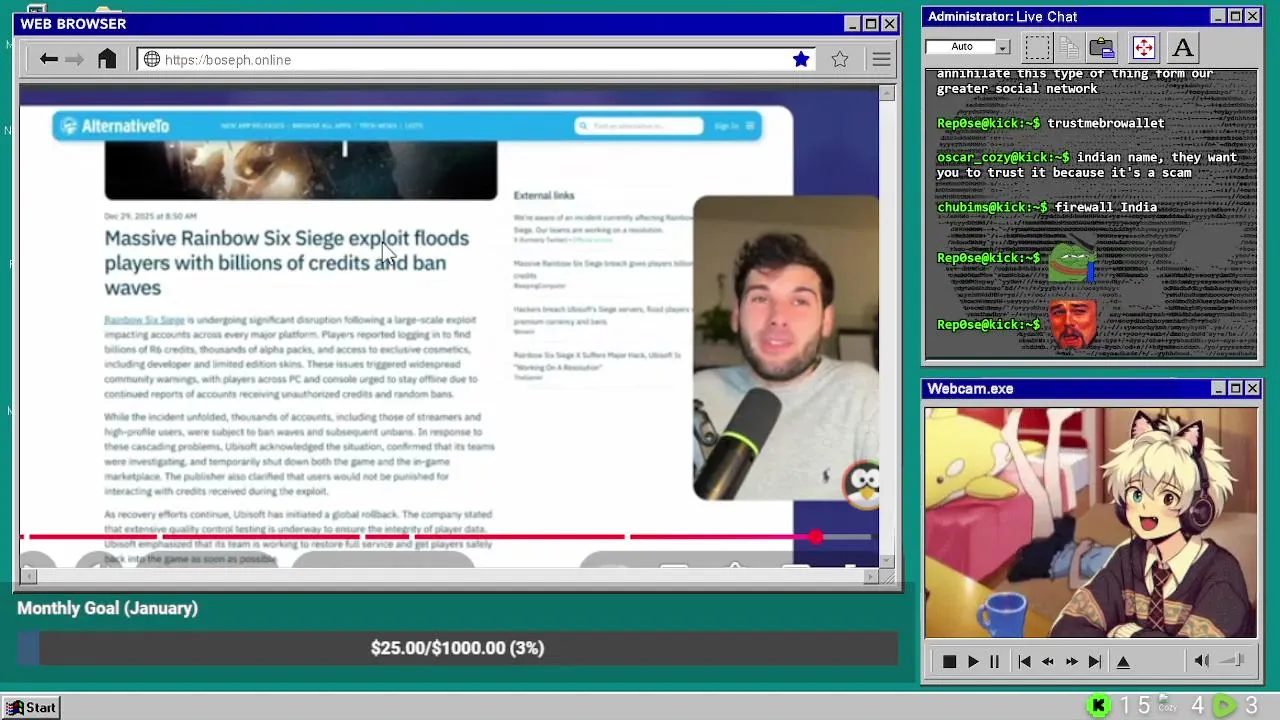Expand the Auto dropdown in Live Chat
Viewport: 1280px width, 720px height.
coord(1002,47)
